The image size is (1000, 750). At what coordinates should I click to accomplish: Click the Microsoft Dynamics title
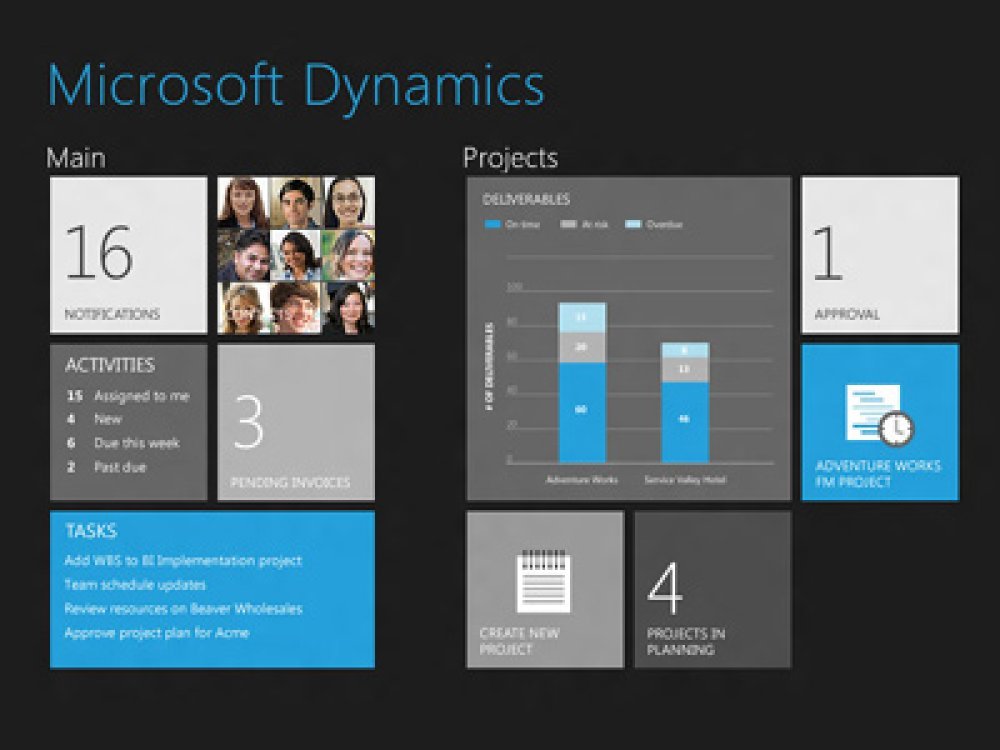point(297,88)
